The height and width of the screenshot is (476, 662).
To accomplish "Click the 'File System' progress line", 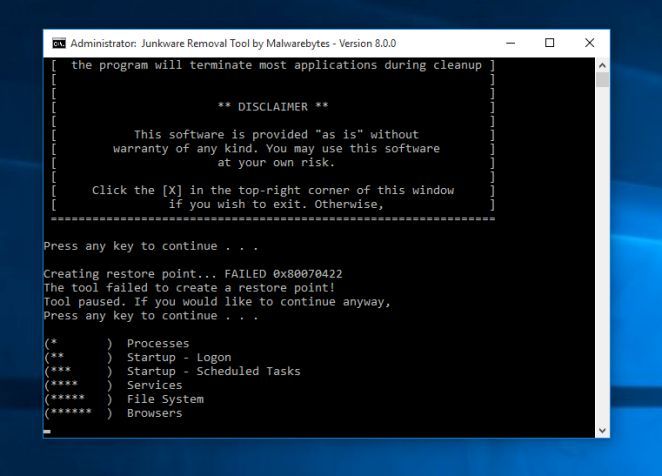I will pyautogui.click(x=124, y=399).
